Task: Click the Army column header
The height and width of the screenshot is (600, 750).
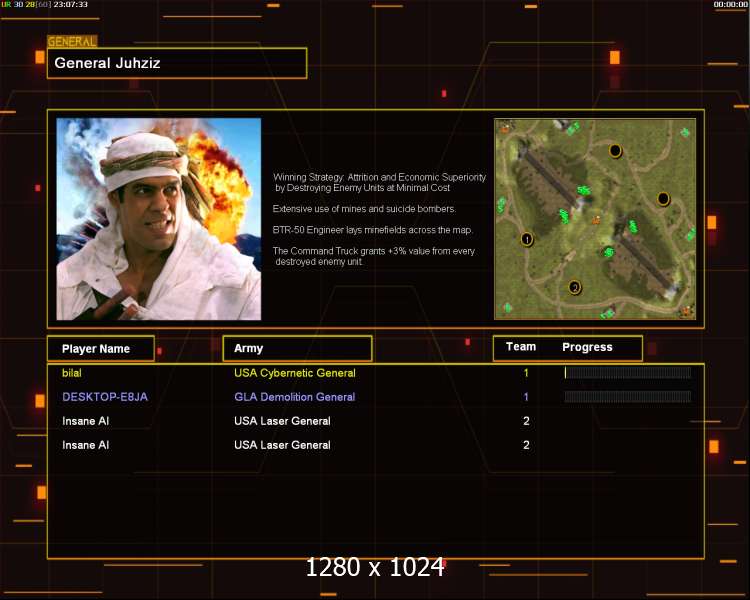Action: [298, 348]
